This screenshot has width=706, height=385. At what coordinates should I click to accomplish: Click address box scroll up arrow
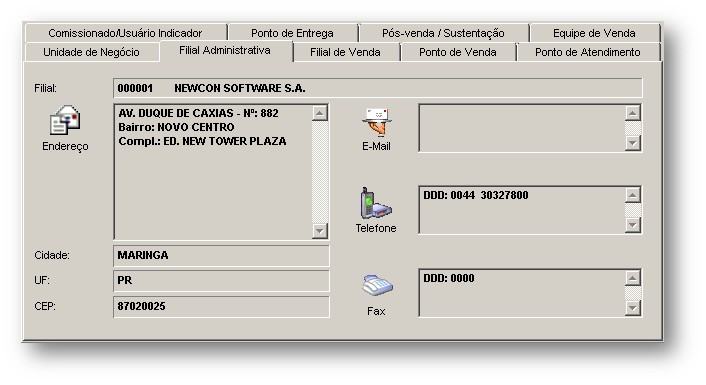coord(320,113)
